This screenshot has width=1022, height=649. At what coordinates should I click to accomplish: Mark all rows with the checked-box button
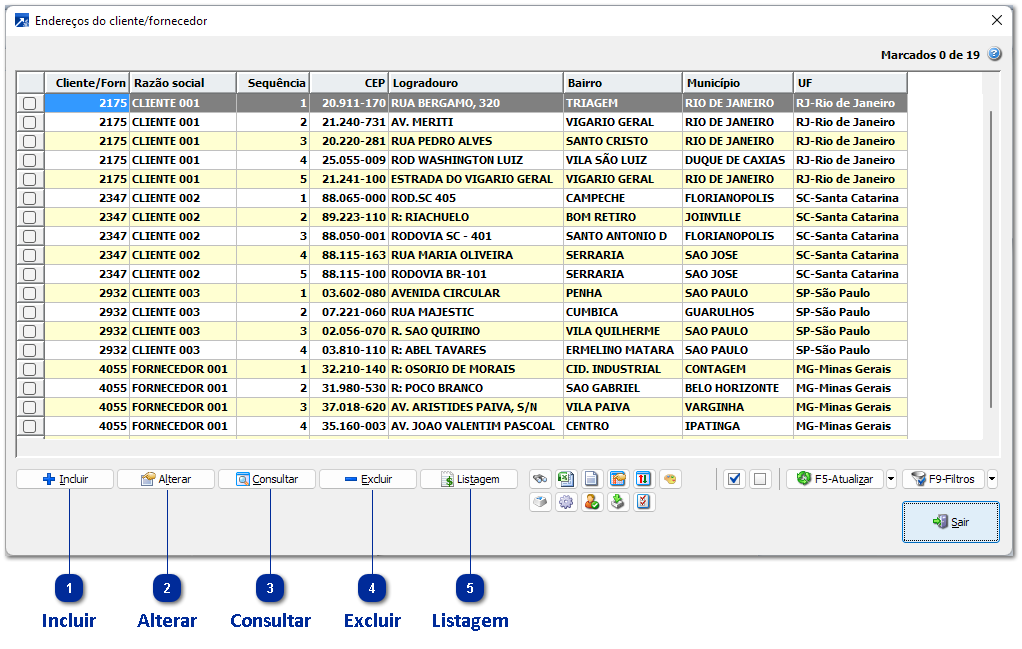(735, 479)
